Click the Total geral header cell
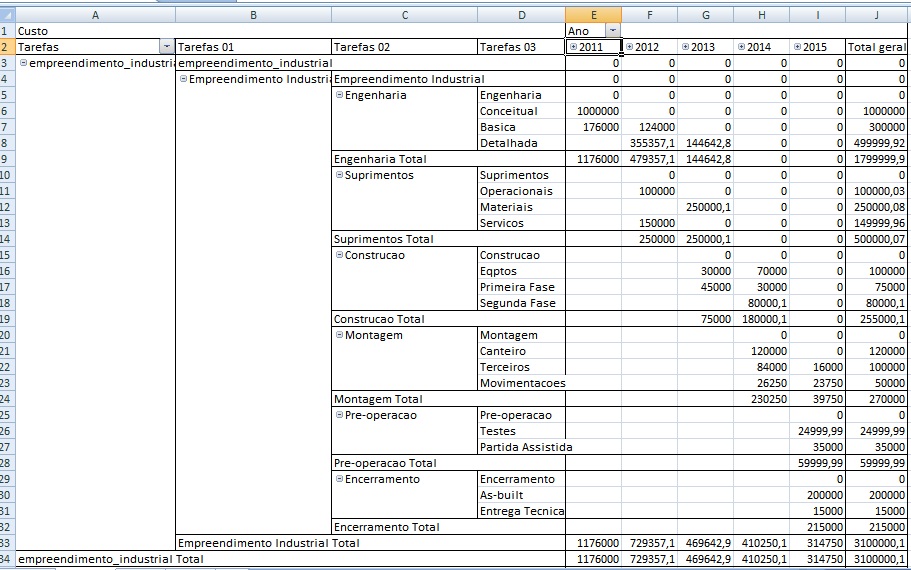Screen dimensions: 911x570 tap(877, 46)
